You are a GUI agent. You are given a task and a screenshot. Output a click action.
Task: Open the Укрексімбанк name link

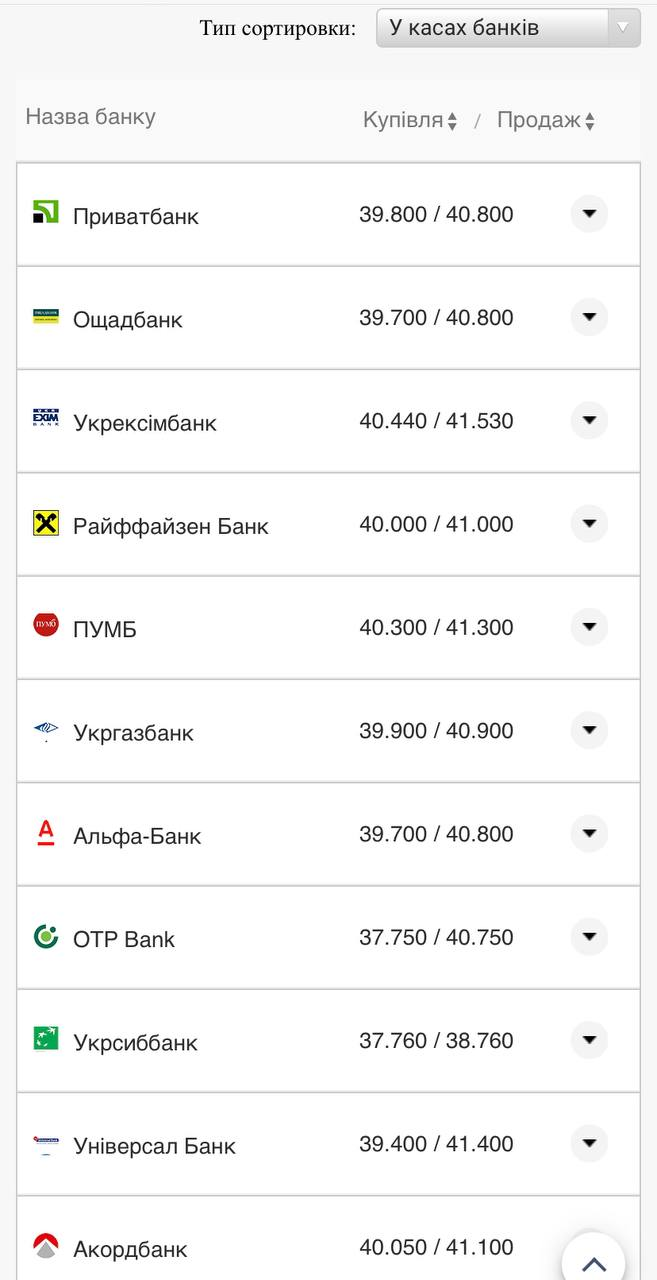[x=144, y=423]
